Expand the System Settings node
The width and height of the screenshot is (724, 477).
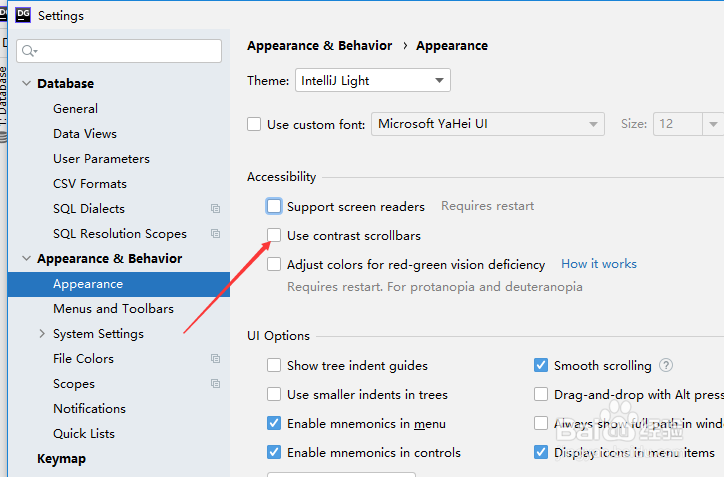(x=42, y=333)
